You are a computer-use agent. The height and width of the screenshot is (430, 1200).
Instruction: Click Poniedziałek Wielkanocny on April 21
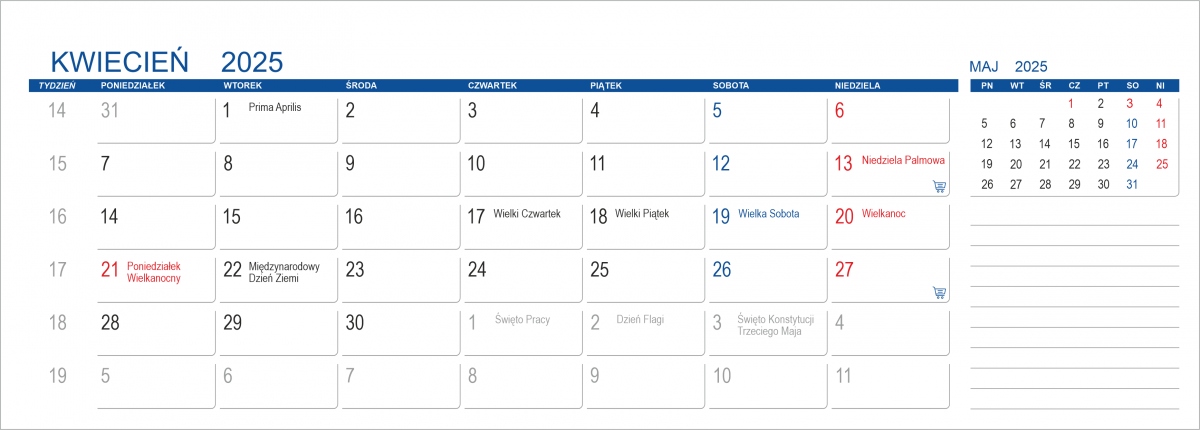pyautogui.click(x=154, y=272)
